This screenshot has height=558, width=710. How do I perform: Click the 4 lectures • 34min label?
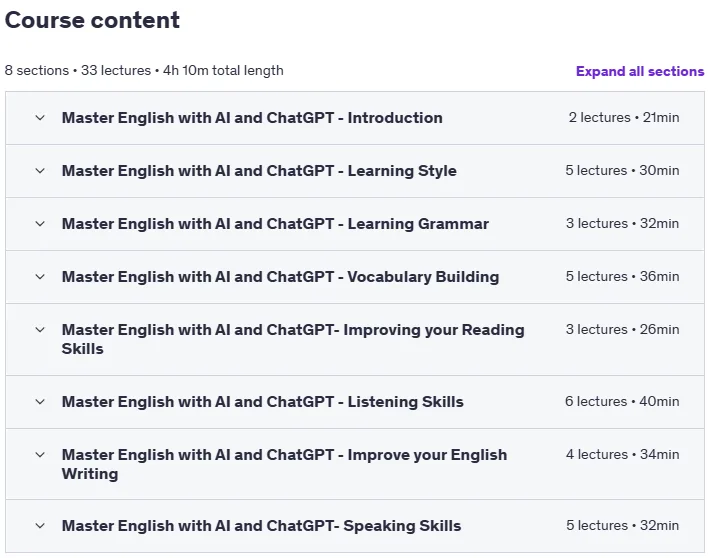622,454
